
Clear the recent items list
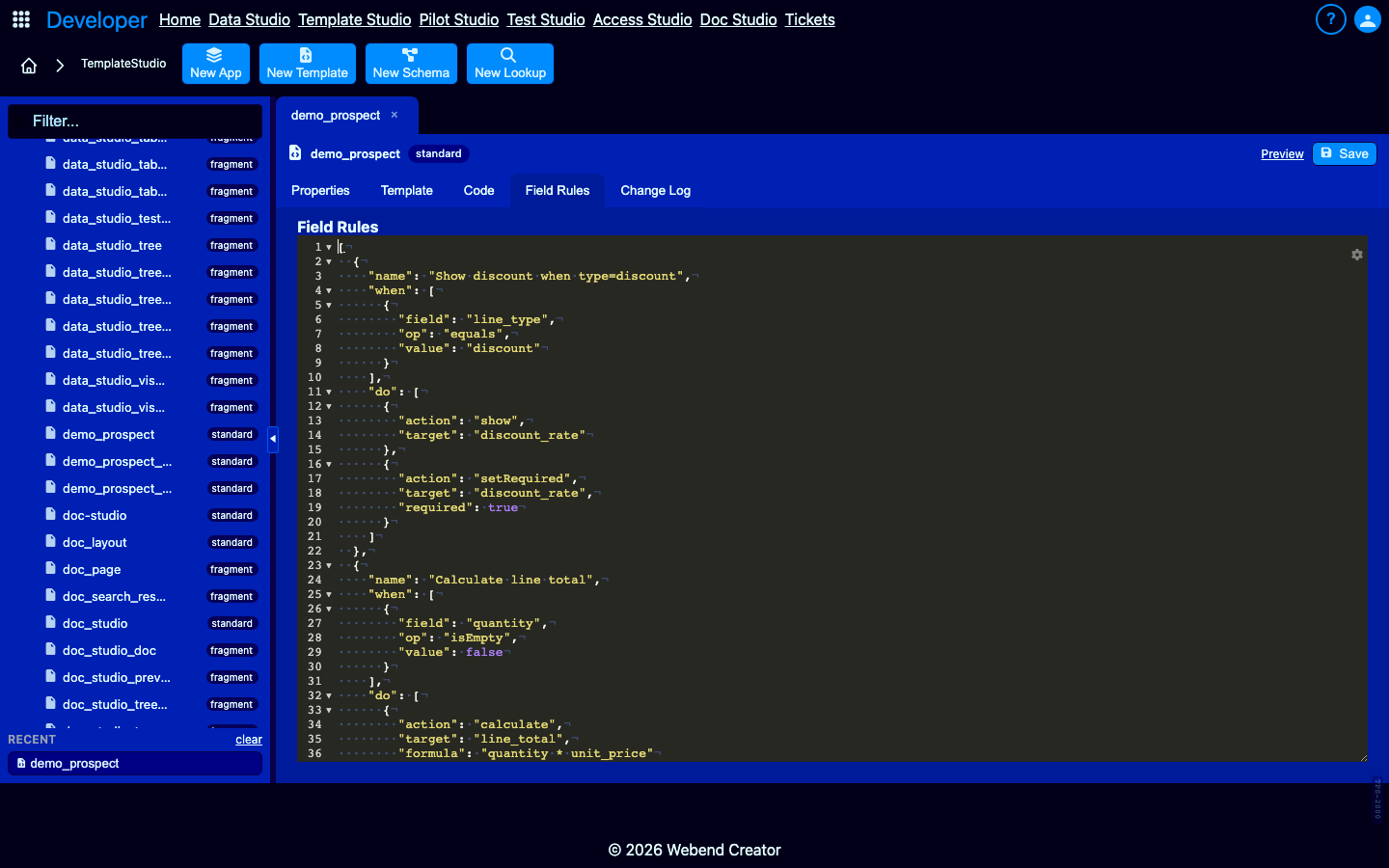[x=249, y=740]
